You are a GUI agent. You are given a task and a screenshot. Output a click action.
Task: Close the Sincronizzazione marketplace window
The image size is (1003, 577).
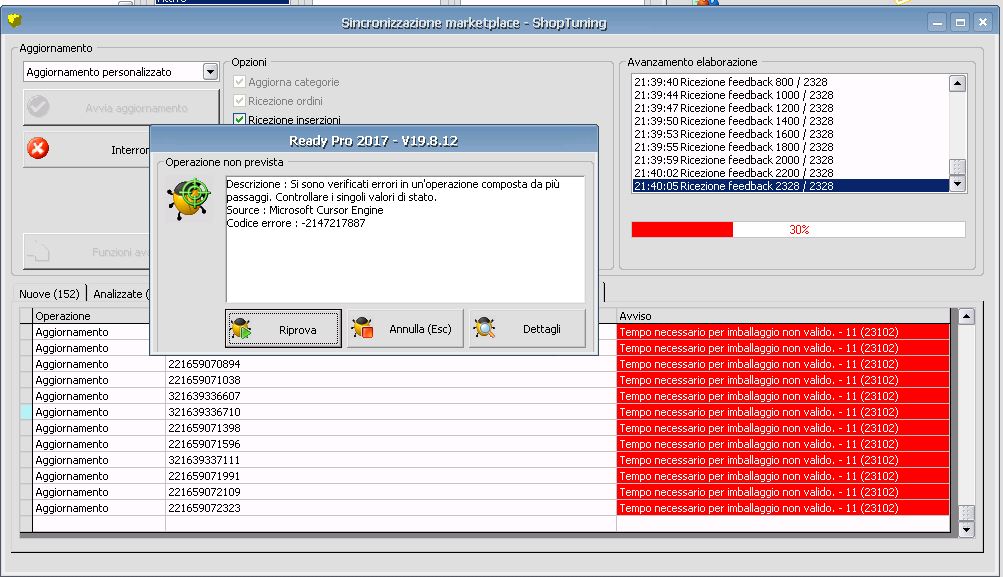[983, 22]
